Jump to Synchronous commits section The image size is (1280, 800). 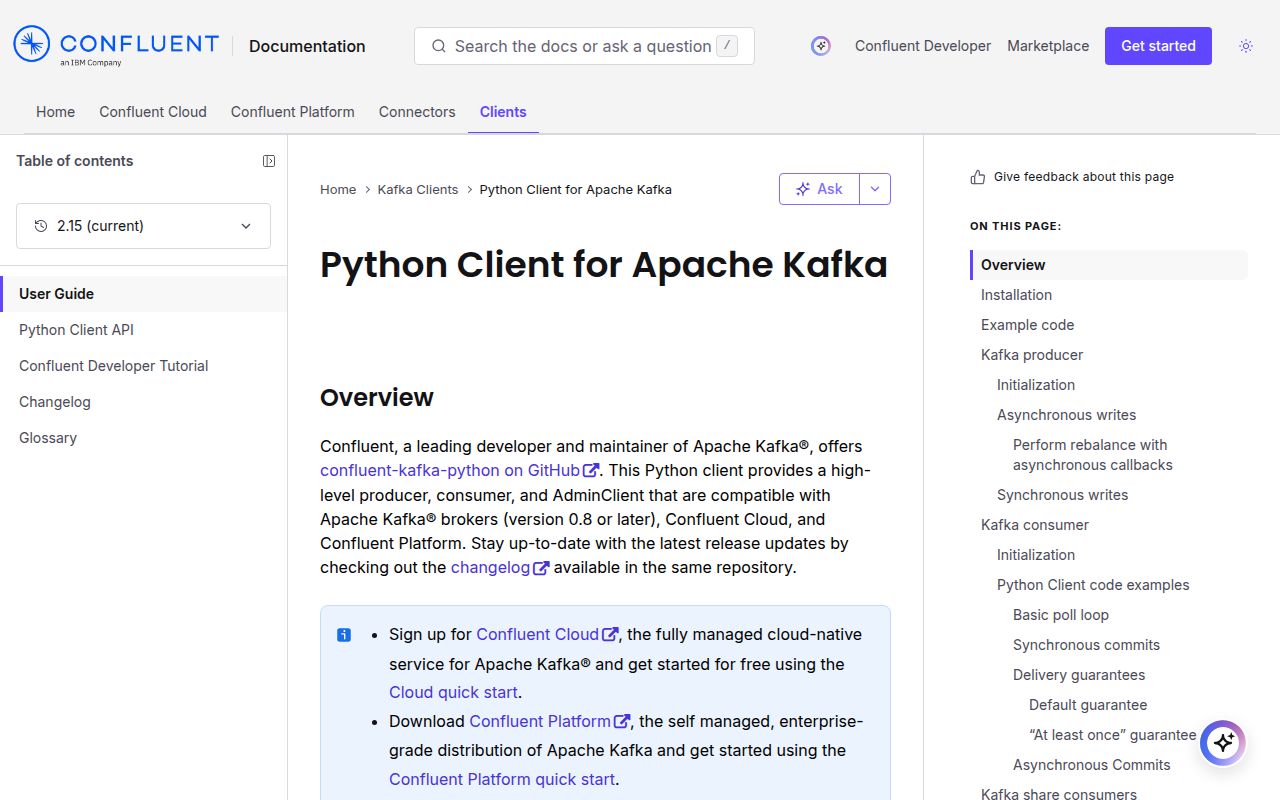pyautogui.click(x=1086, y=645)
